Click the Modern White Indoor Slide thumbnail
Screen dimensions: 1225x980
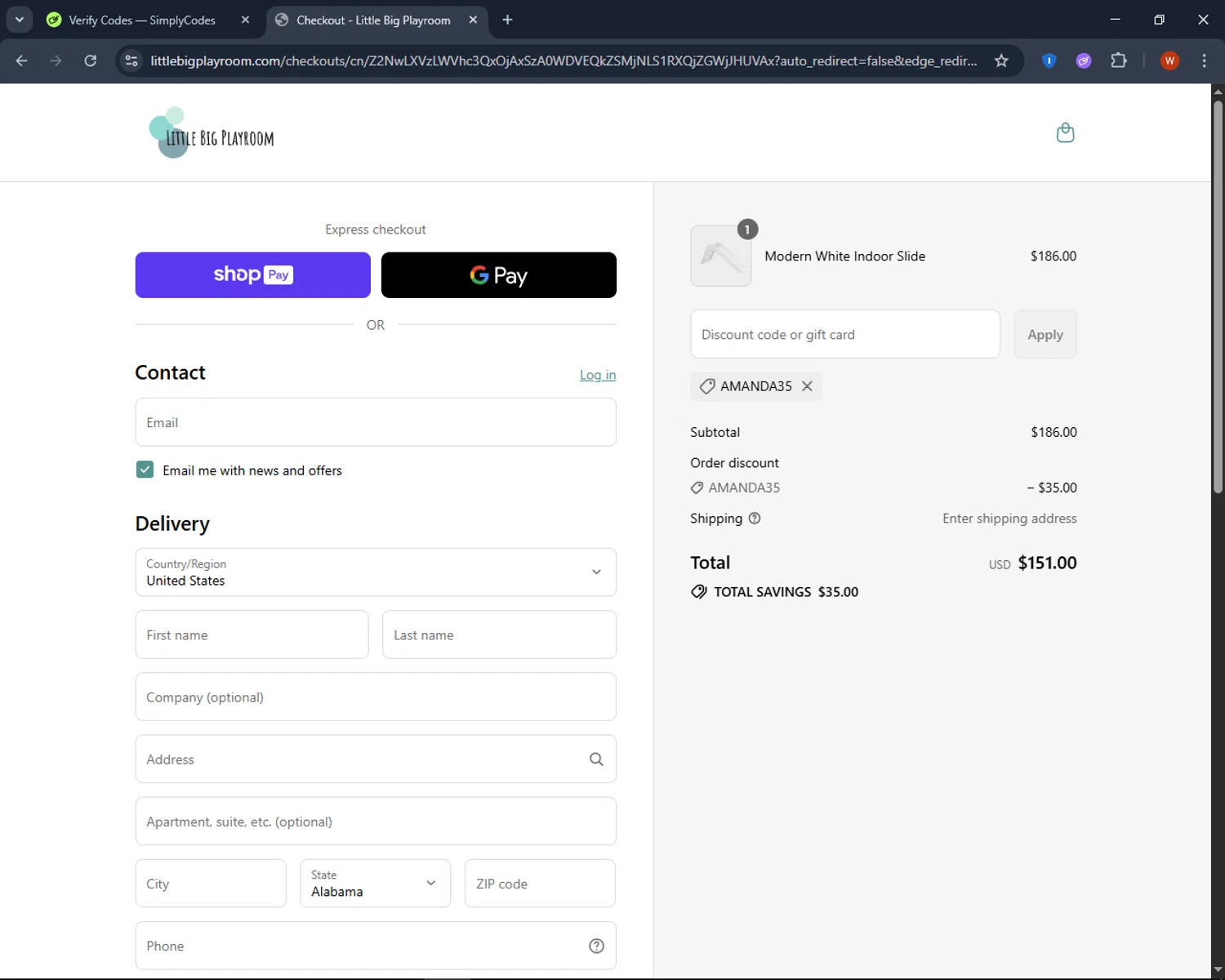(x=721, y=256)
